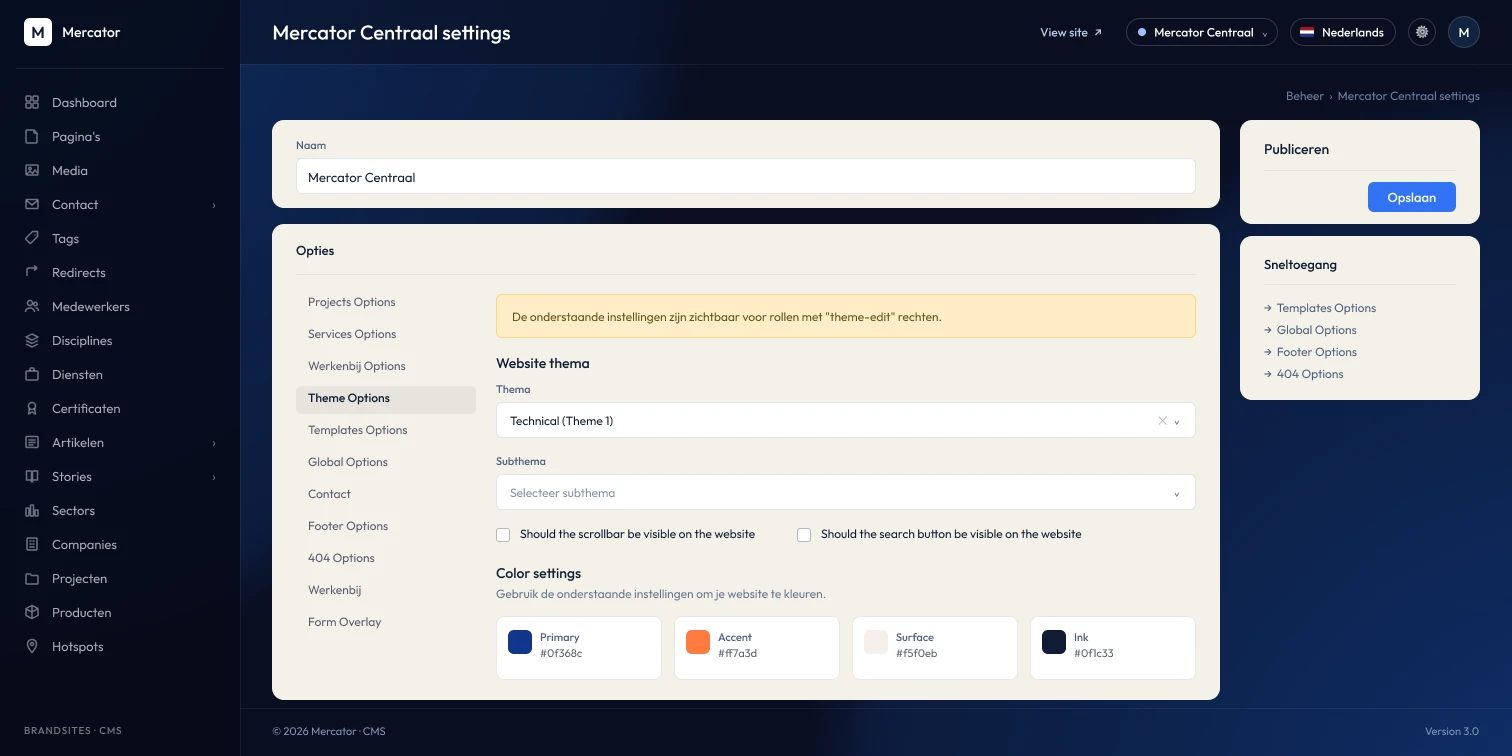Click the Companies building icon
The width and height of the screenshot is (1512, 756).
32,544
